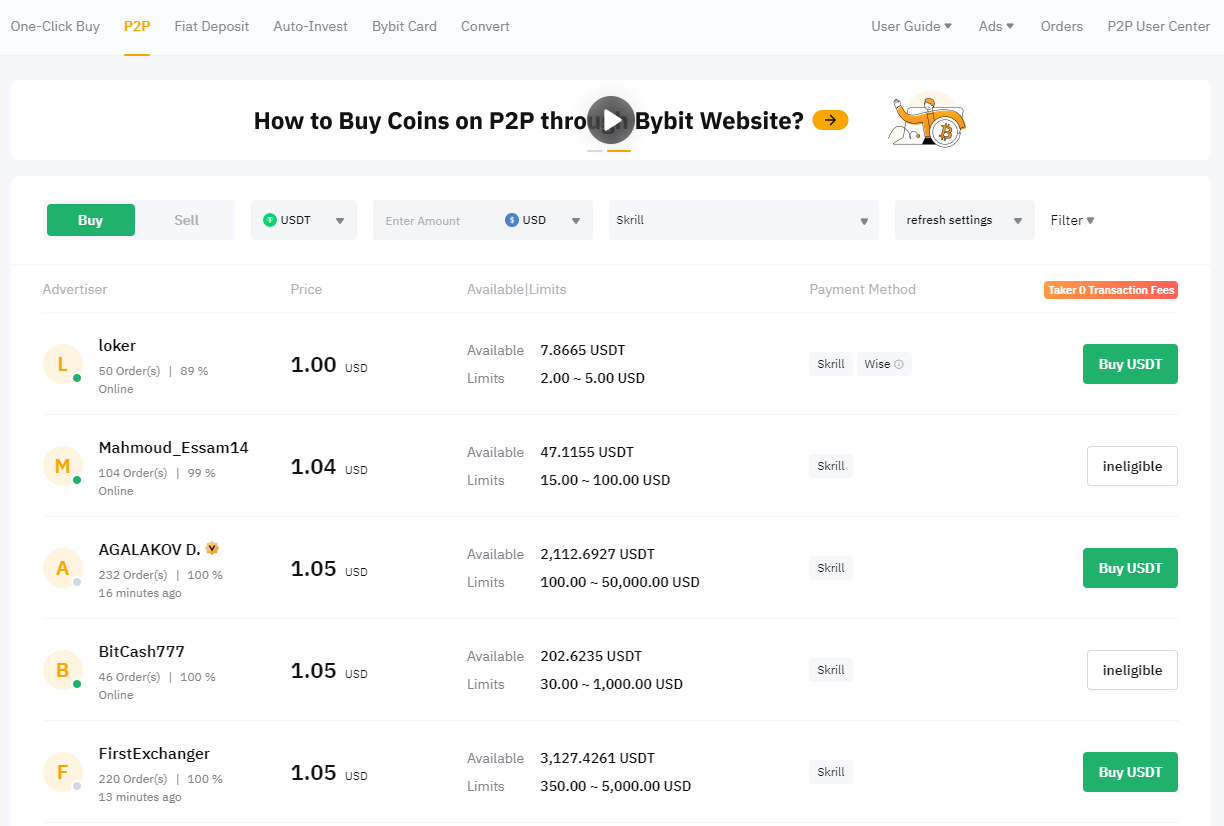This screenshot has width=1224, height=826.
Task: Open advertiser name BitCash777
Action: click(x=141, y=652)
